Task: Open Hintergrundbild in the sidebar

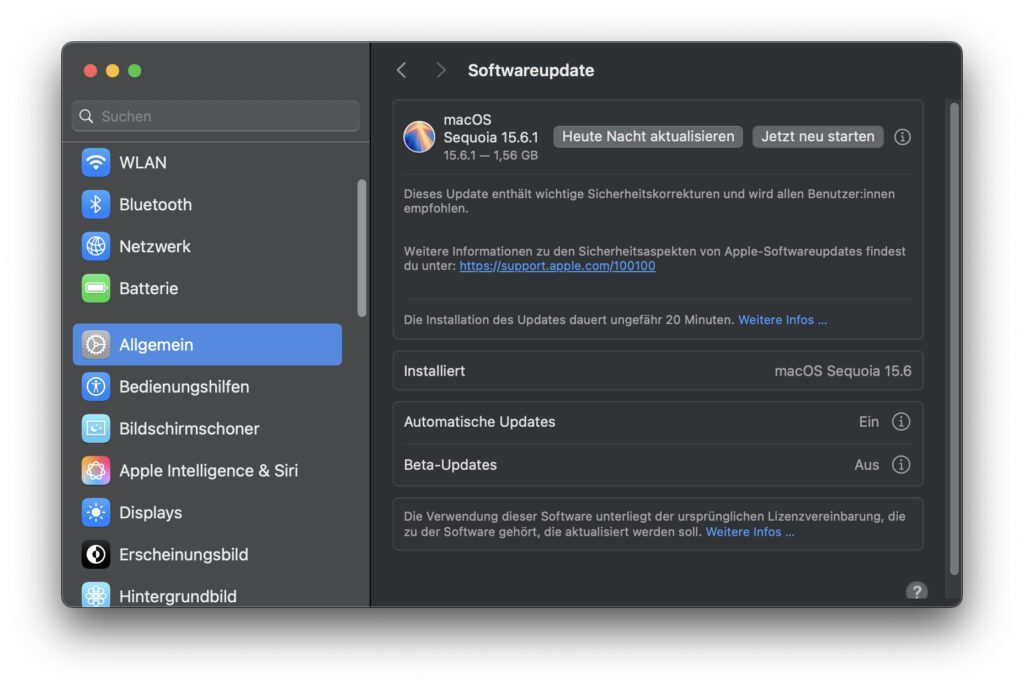Action: click(x=177, y=596)
